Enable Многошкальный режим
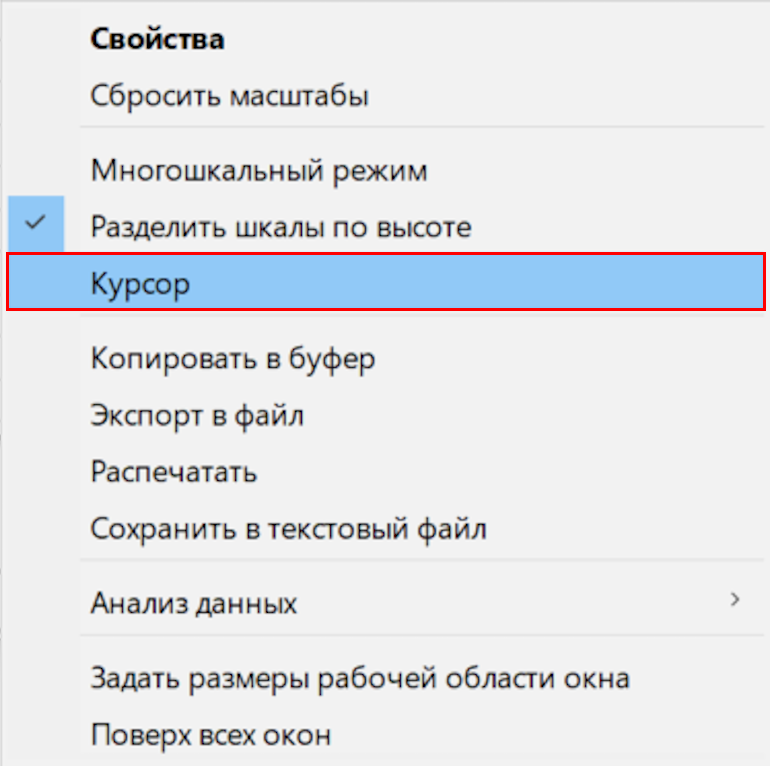 (x=259, y=171)
